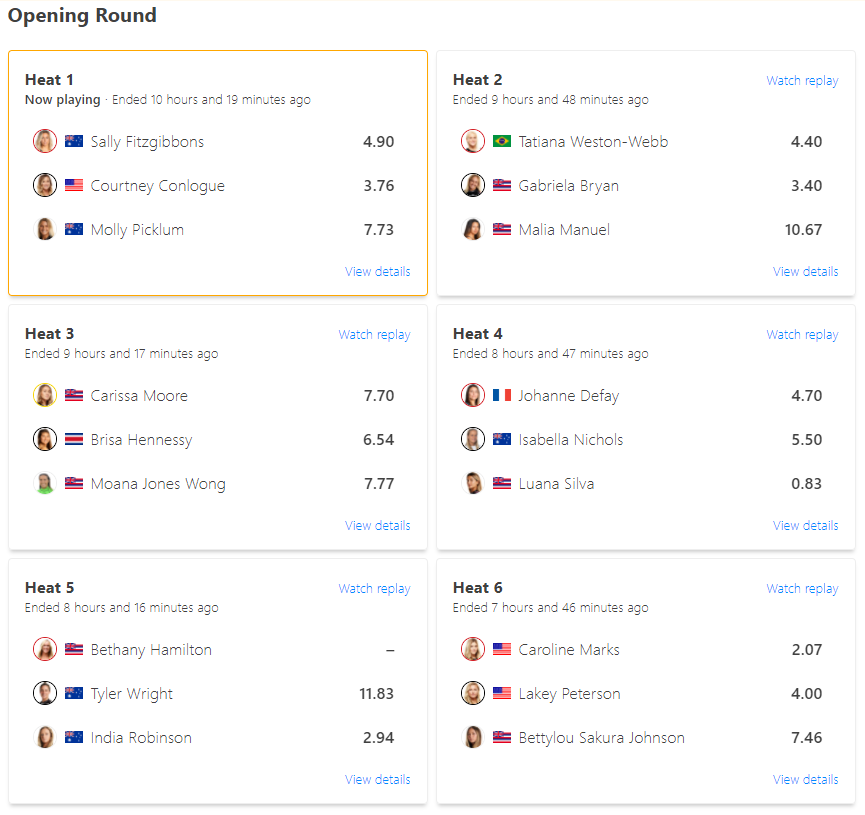Screen dimensions: 865x815
Task: Click the Brazil flag beside Tatiana Weston-Webb
Action: pyautogui.click(x=502, y=141)
